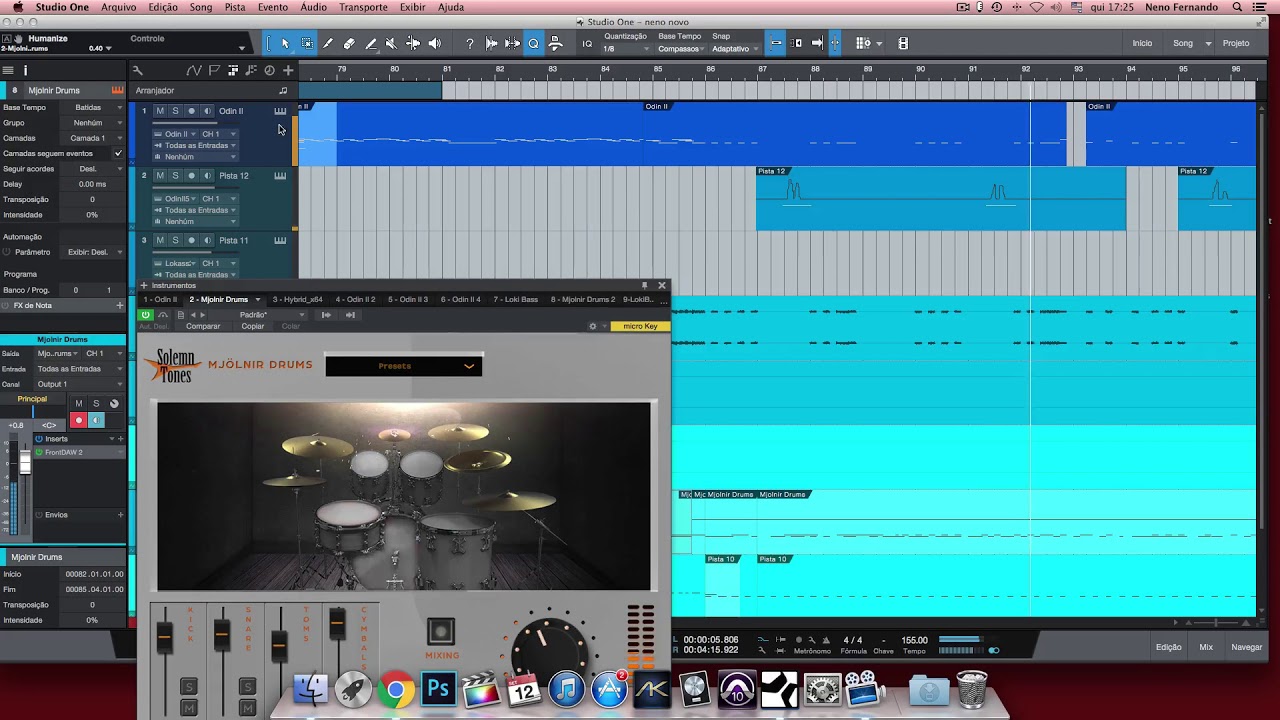The height and width of the screenshot is (720, 1280).
Task: Open the Arquivo menu
Action: tap(118, 7)
